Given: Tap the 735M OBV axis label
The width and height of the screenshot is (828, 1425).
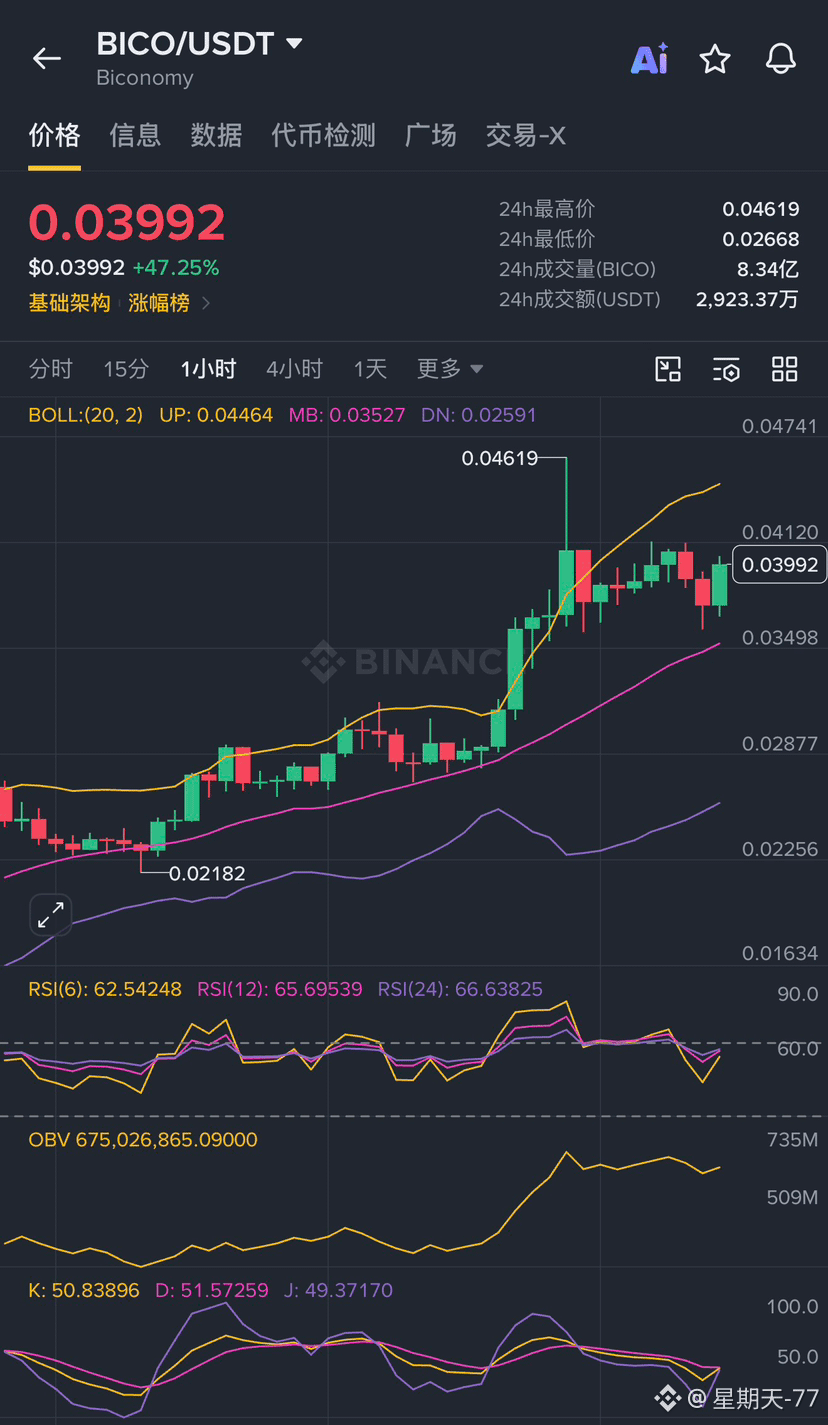Looking at the screenshot, I should [x=792, y=1140].
